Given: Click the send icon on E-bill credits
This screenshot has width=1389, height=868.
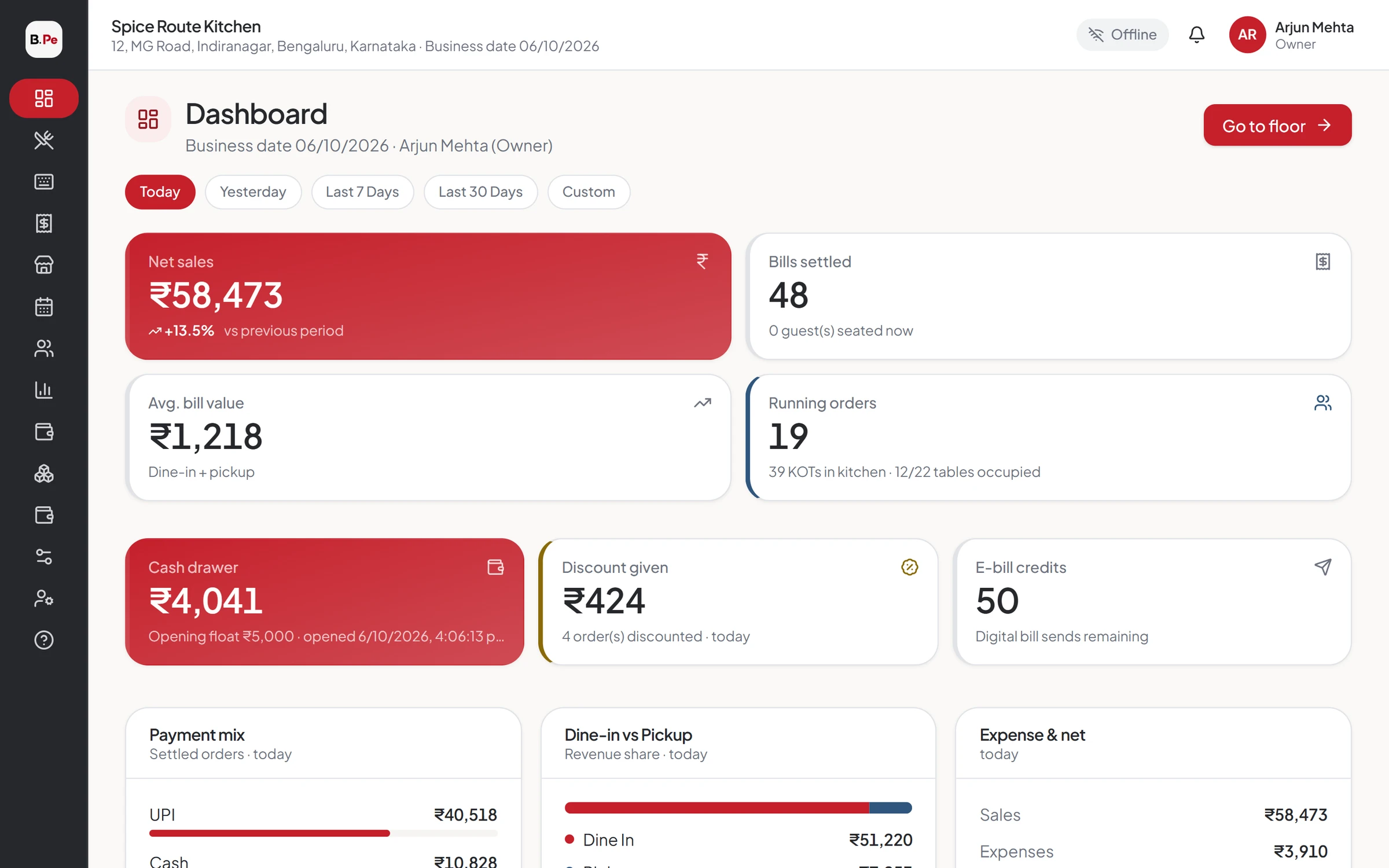Looking at the screenshot, I should click(1323, 567).
